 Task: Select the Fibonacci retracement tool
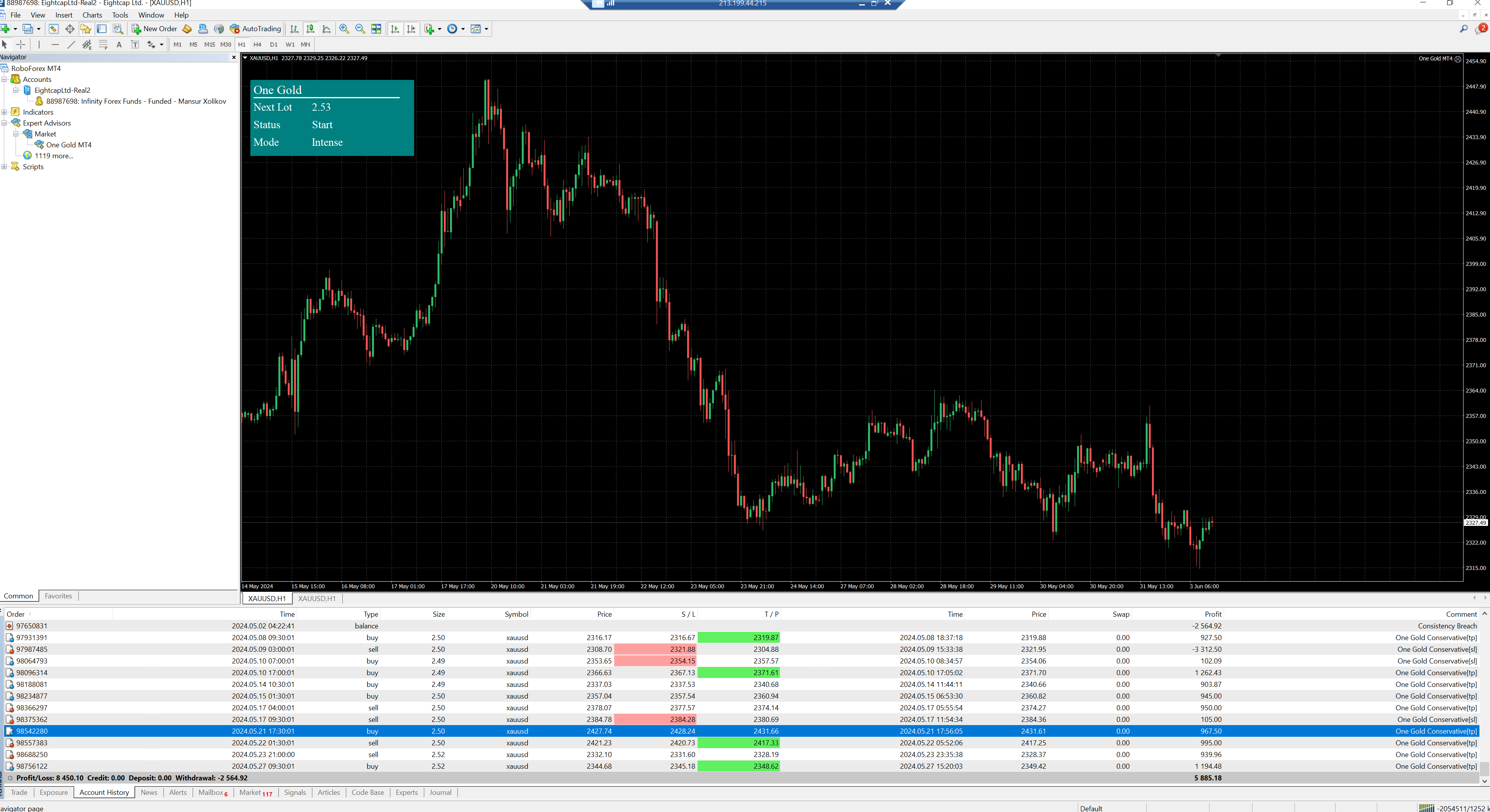click(103, 44)
